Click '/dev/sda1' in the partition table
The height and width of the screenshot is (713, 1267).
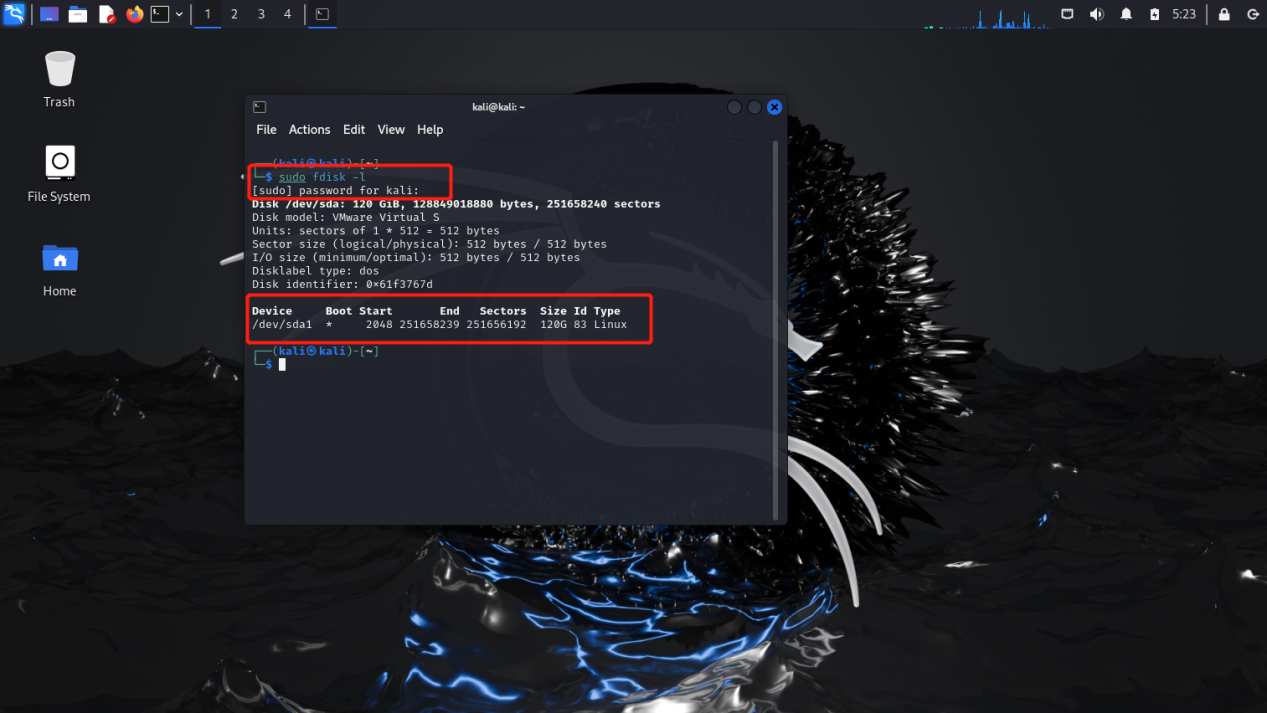click(x=282, y=325)
